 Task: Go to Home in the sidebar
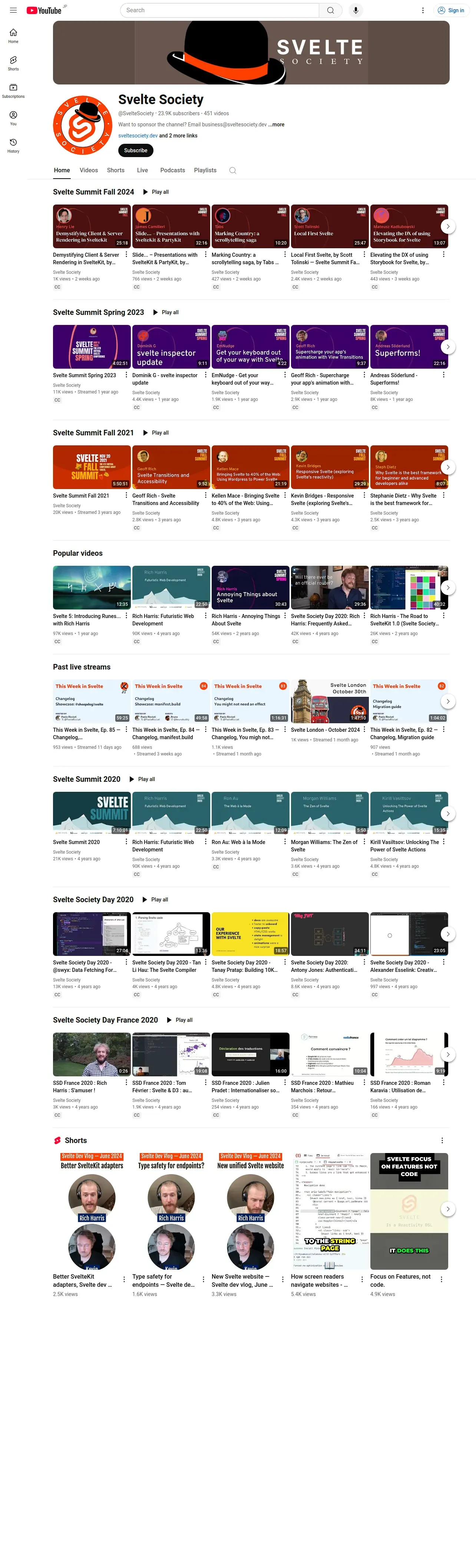(x=13, y=36)
